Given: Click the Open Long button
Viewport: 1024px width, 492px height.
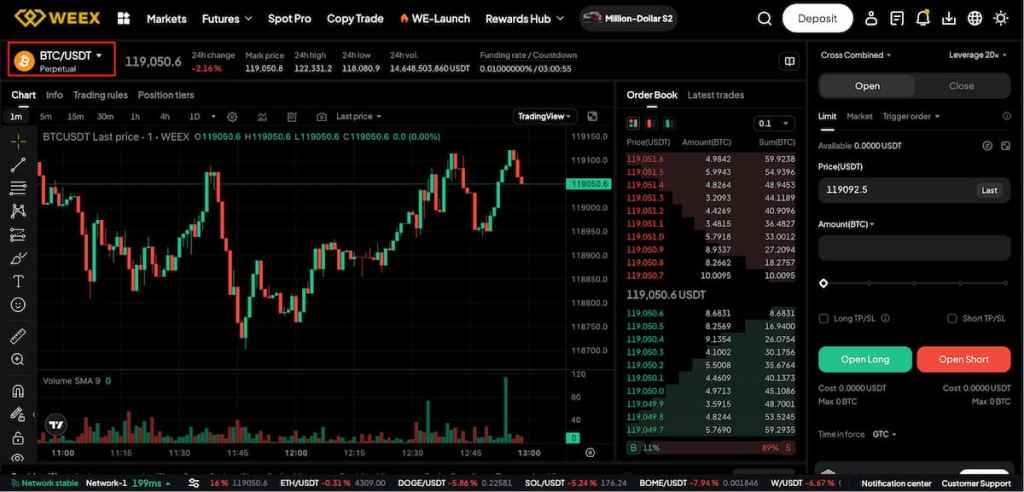Looking at the screenshot, I should coord(865,359).
